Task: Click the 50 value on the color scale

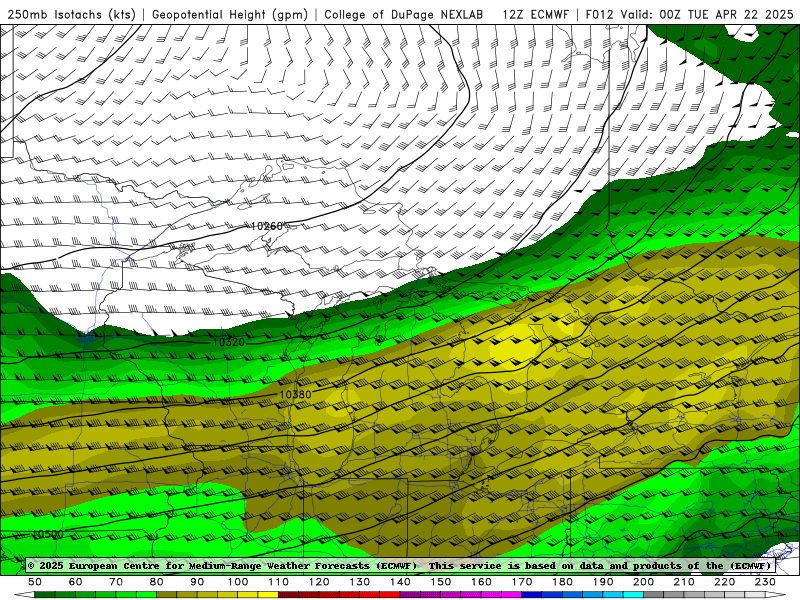Action: pyautogui.click(x=35, y=582)
